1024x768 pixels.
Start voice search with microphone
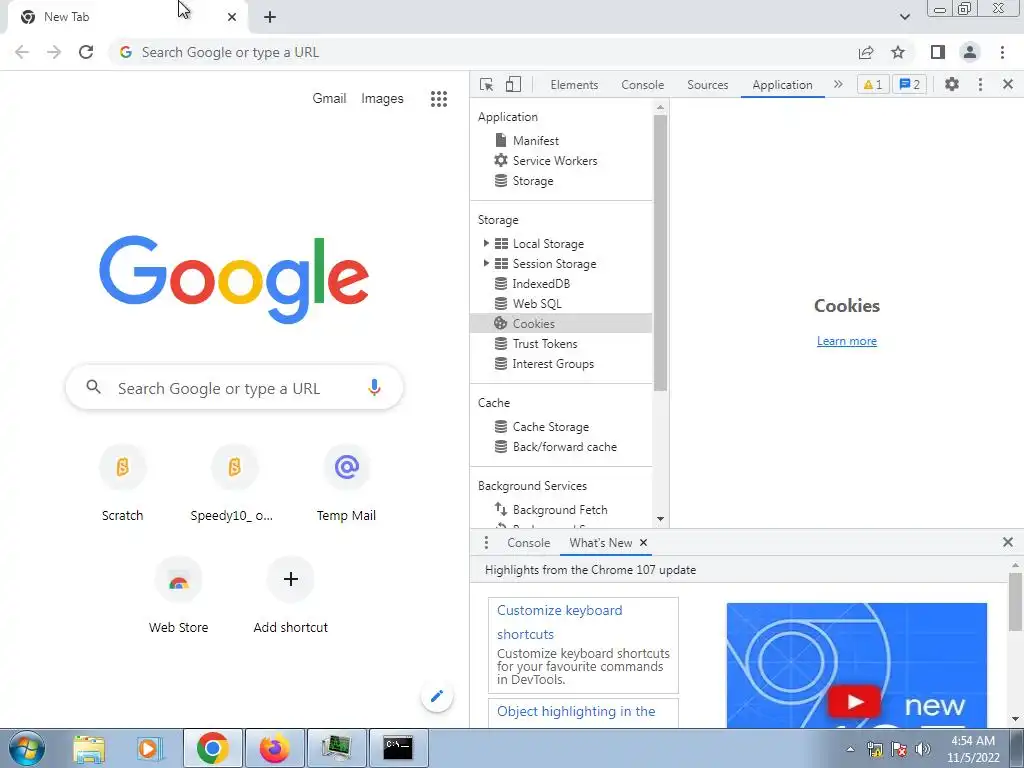374,388
